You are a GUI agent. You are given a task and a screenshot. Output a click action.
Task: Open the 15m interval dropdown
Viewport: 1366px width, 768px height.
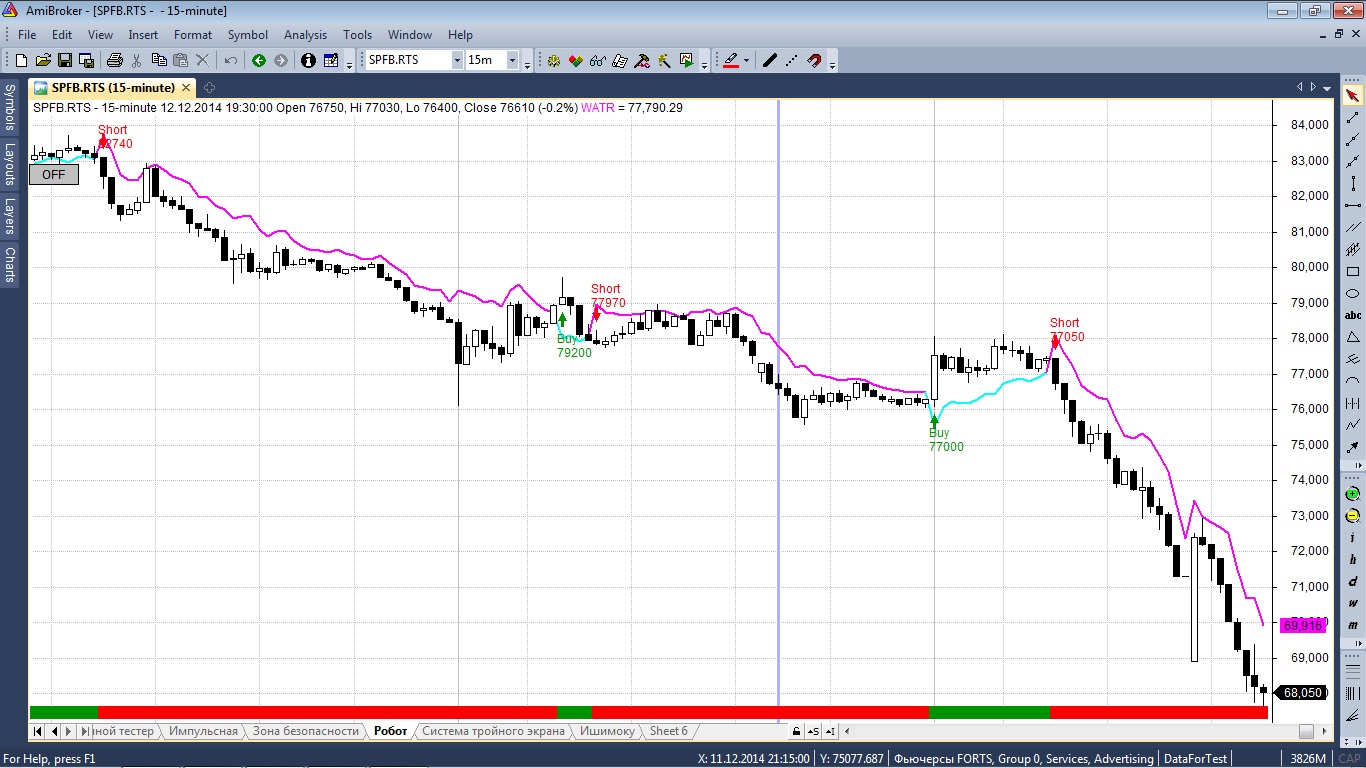(x=512, y=60)
